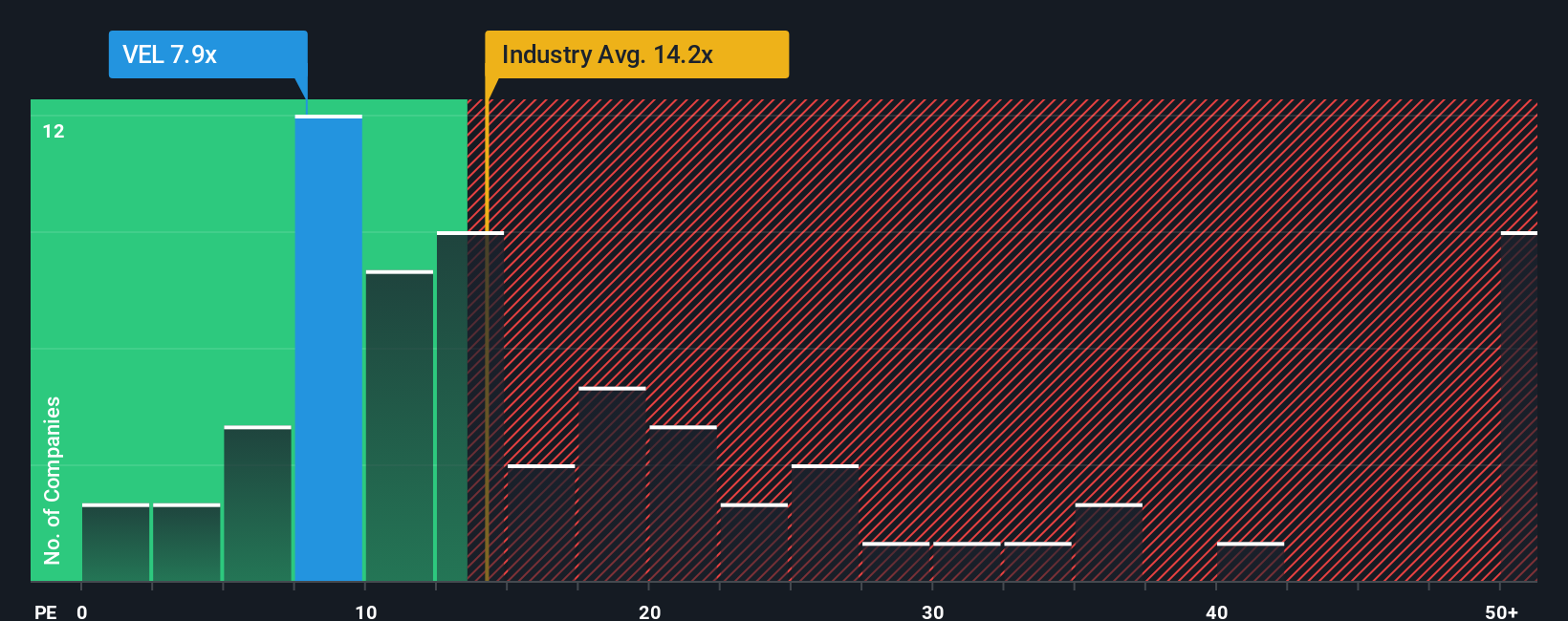The height and width of the screenshot is (621, 1568).
Task: Click the '12' y-axis value label
Action: (x=54, y=131)
